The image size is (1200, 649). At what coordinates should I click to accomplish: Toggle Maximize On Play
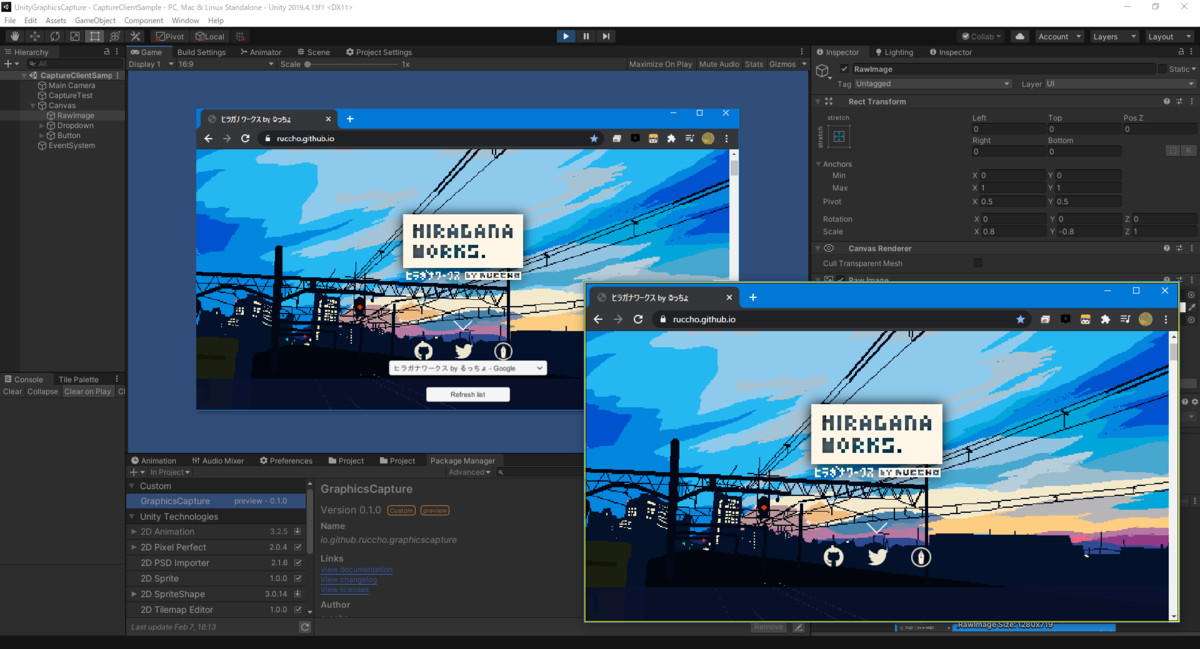661,64
